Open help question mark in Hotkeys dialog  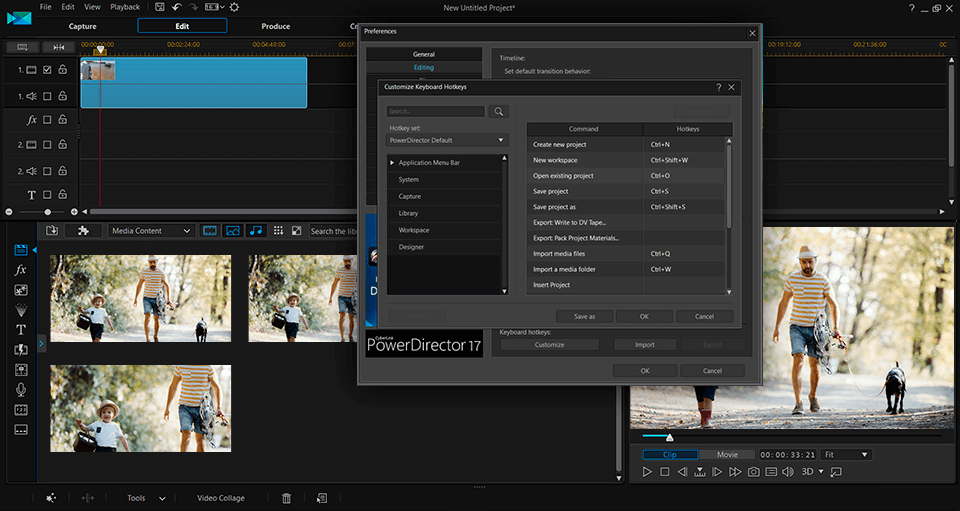719,87
